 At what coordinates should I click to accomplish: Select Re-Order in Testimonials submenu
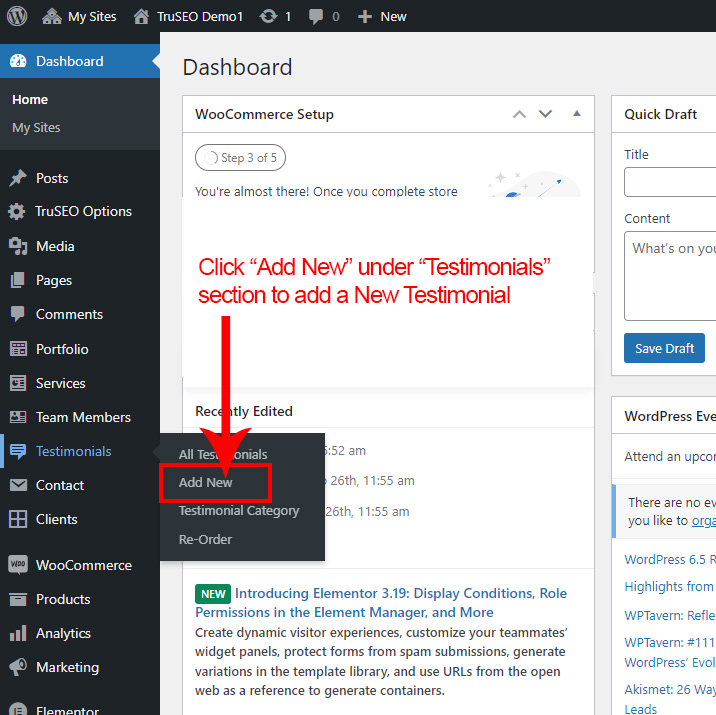[x=205, y=540]
